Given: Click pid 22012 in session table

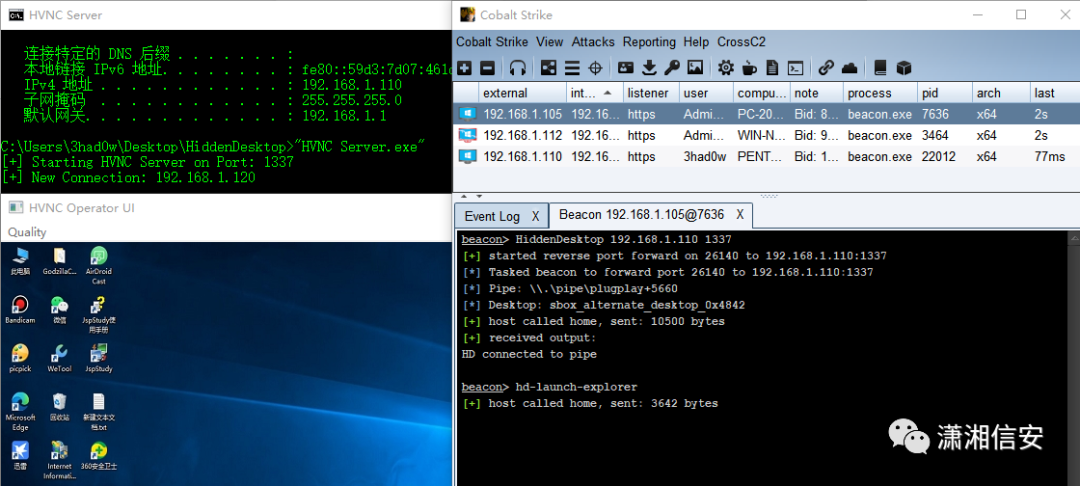Looking at the screenshot, I should (938, 157).
